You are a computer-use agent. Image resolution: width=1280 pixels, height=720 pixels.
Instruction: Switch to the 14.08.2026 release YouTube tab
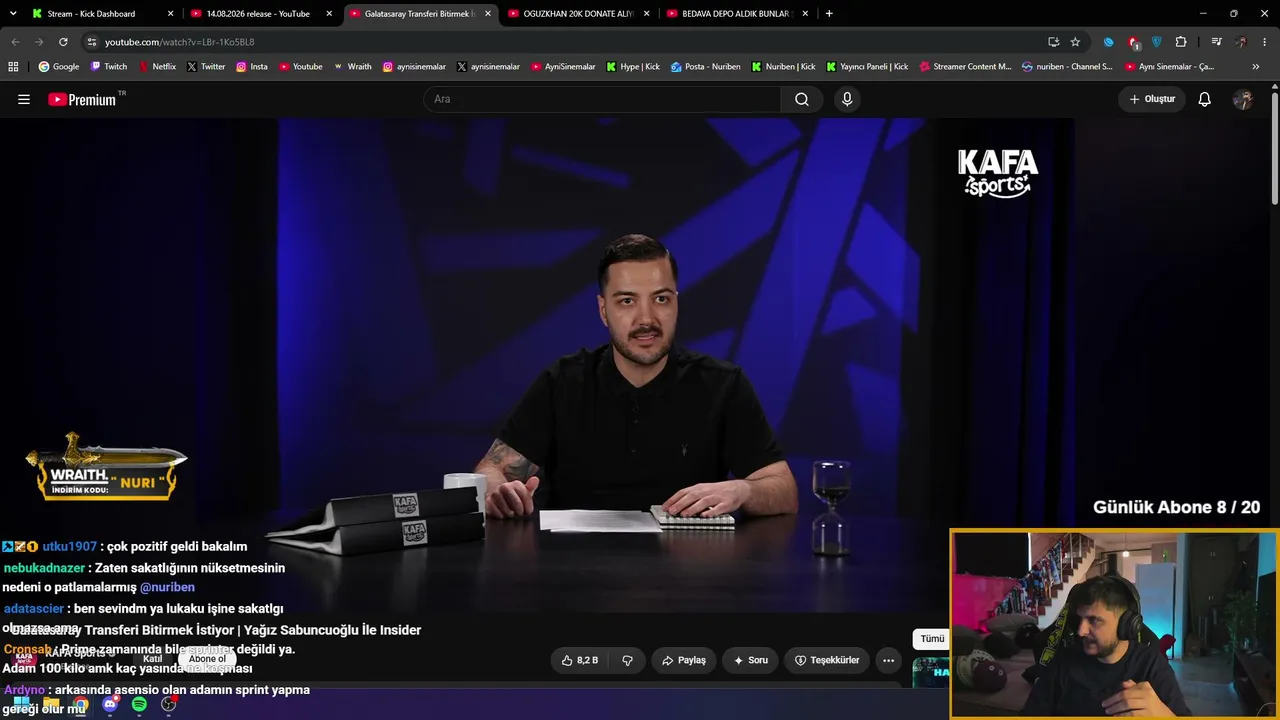coord(258,14)
